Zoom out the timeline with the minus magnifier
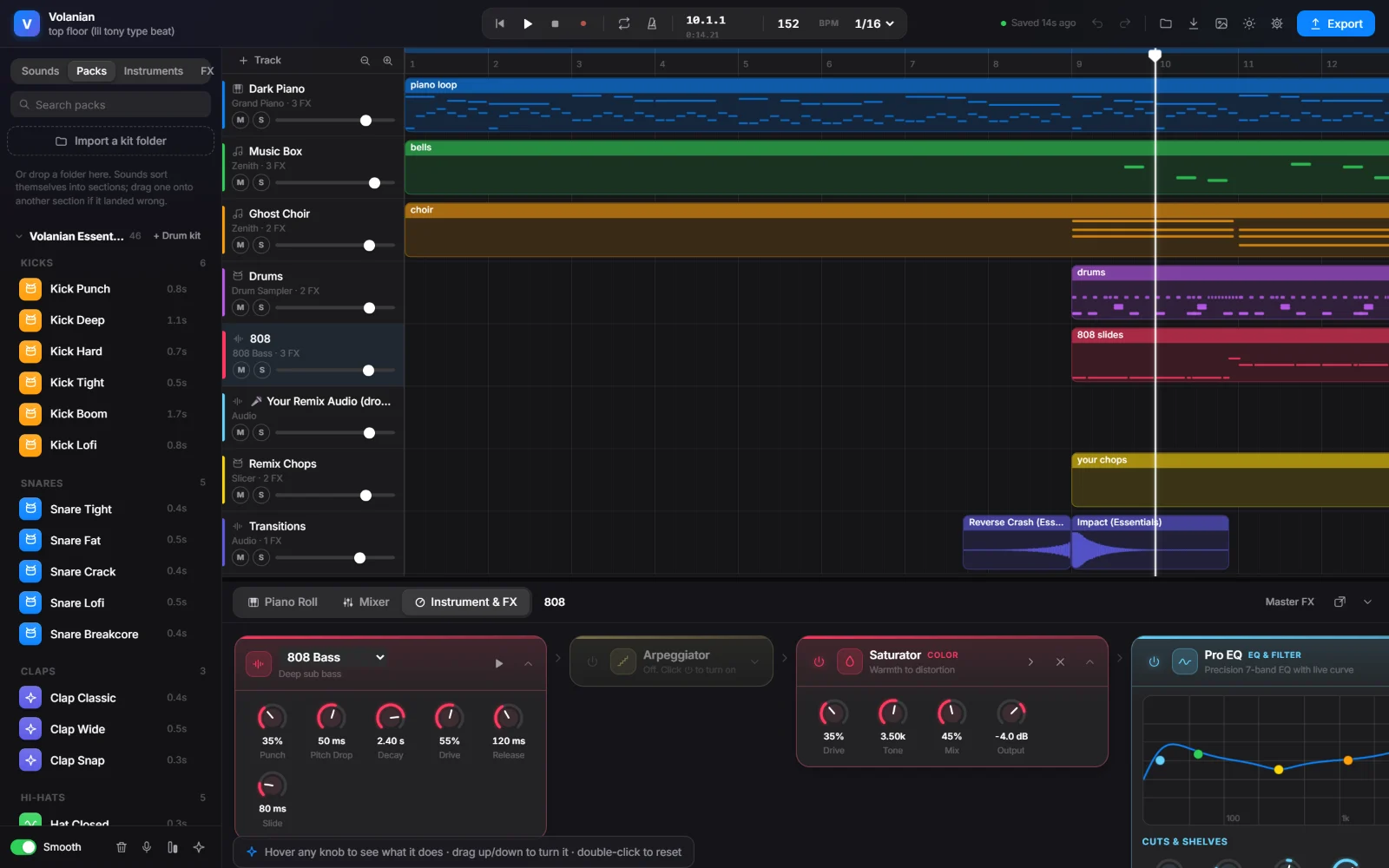Screen dimensions: 1389x868 (365, 61)
